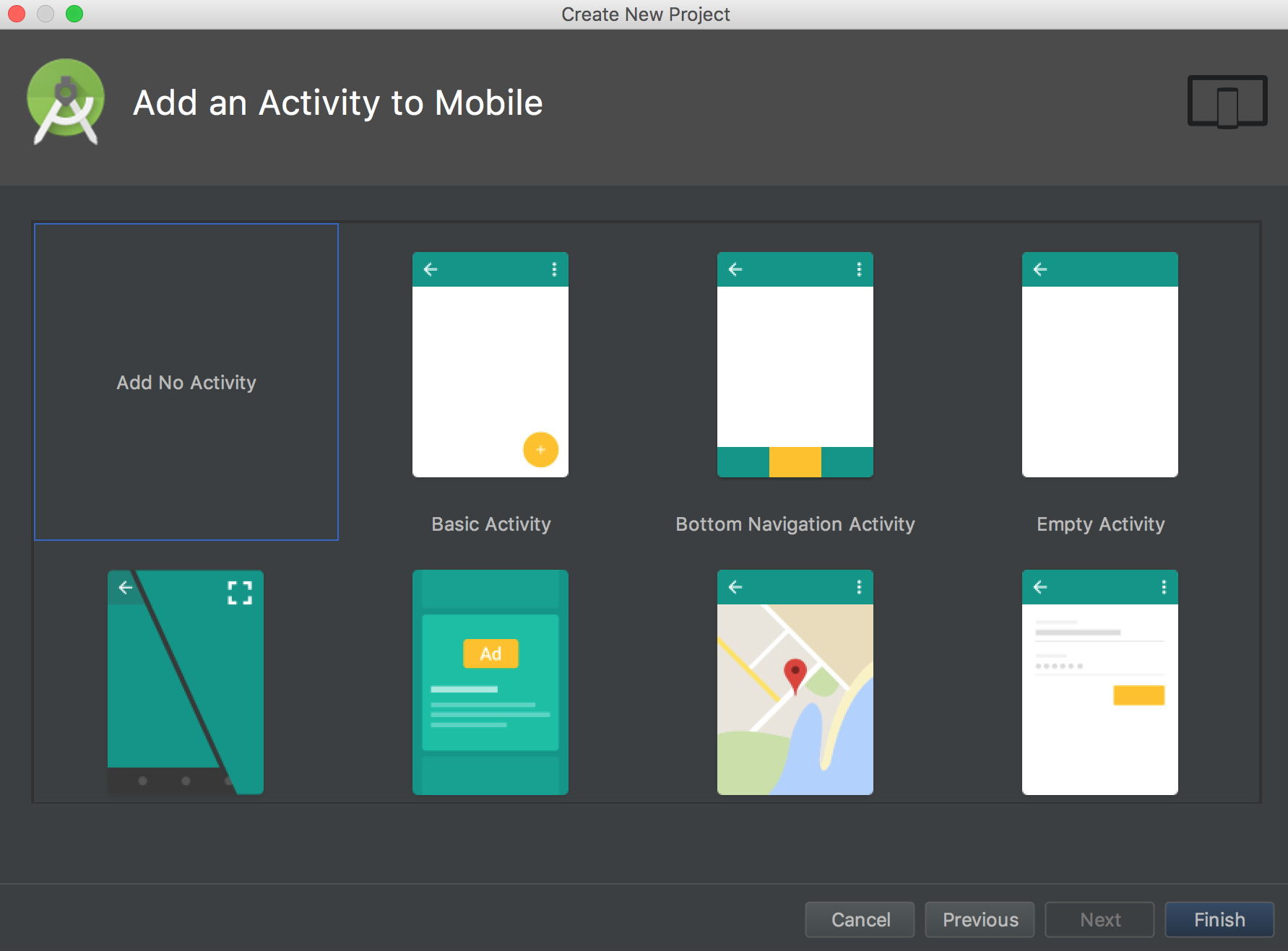Click the Create New Project window title
1288x951 pixels.
pyautogui.click(x=646, y=14)
